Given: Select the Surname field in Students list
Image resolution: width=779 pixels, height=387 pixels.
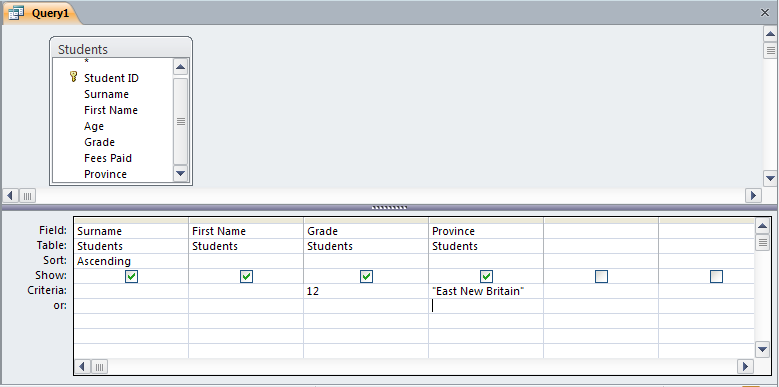Looking at the screenshot, I should point(106,94).
